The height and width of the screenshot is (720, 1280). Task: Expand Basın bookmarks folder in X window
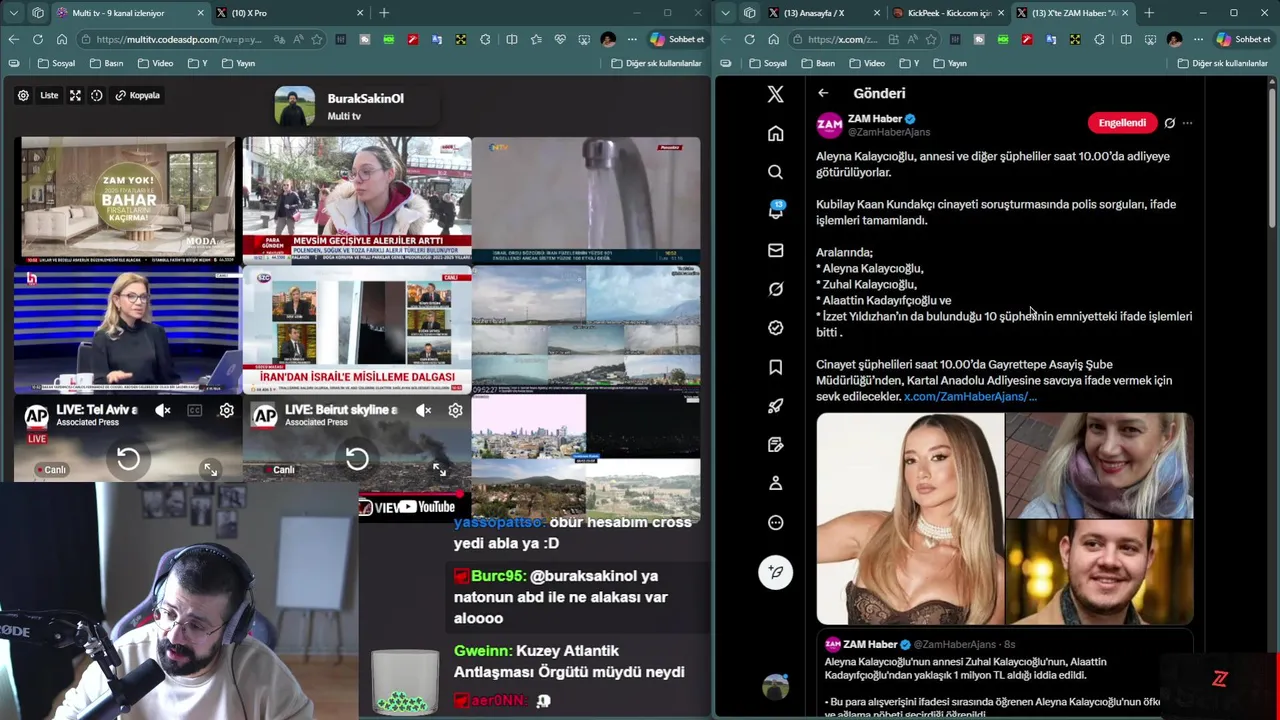point(818,63)
